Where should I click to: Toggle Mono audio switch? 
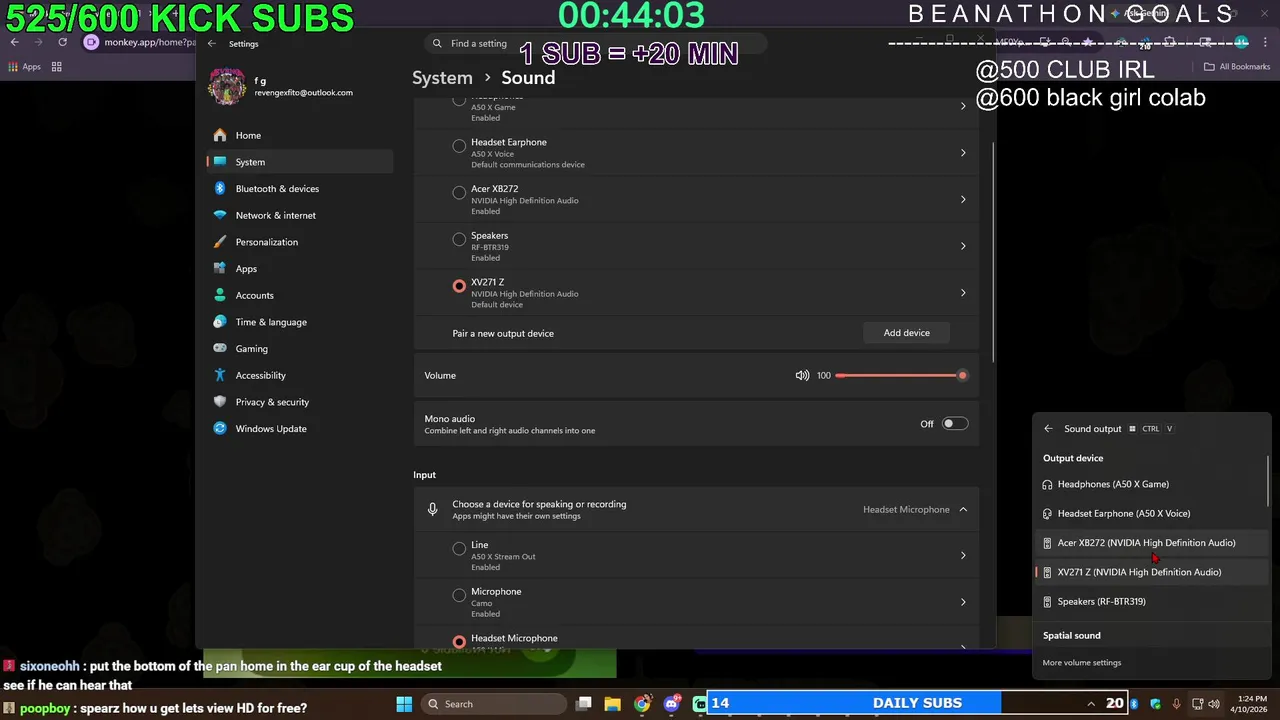pos(955,424)
